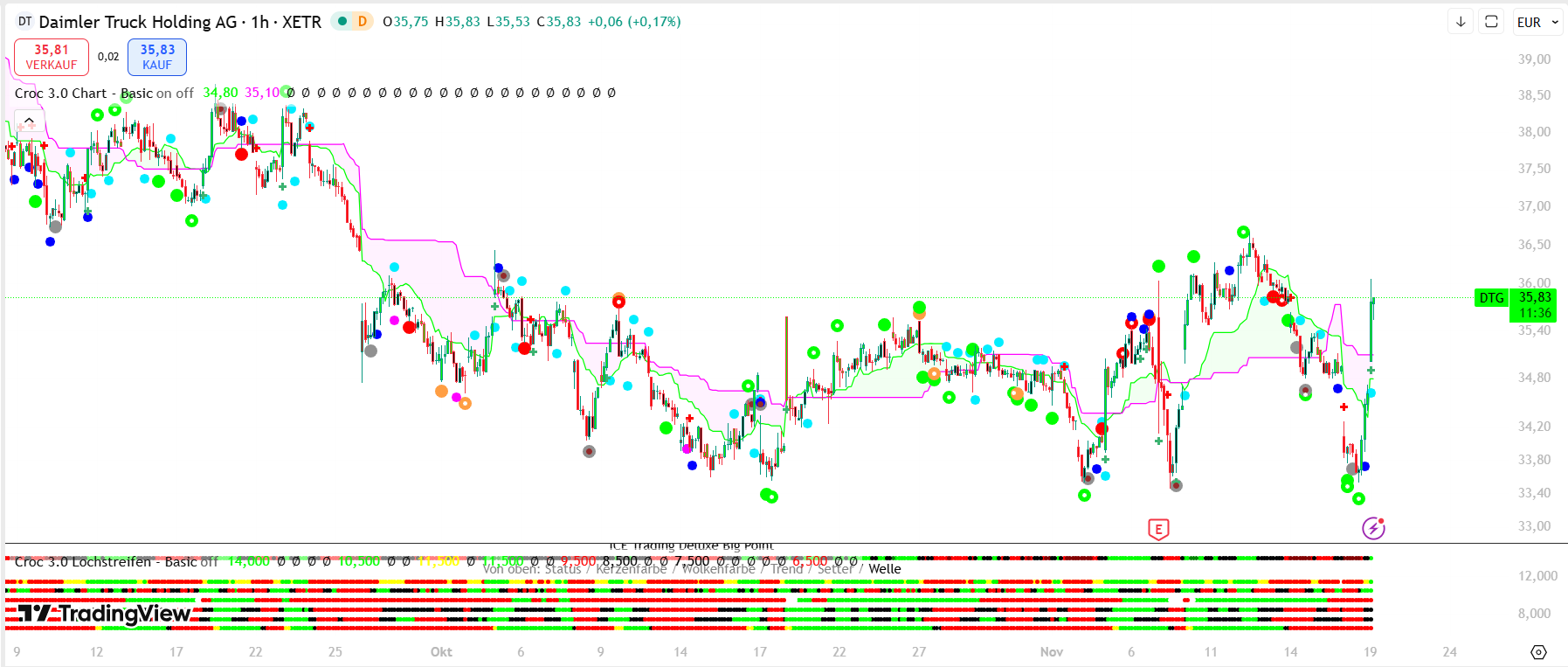Image resolution: width=1568 pixels, height=667 pixels.
Task: Click the square frame icon beside EUR
Action: point(1491,22)
